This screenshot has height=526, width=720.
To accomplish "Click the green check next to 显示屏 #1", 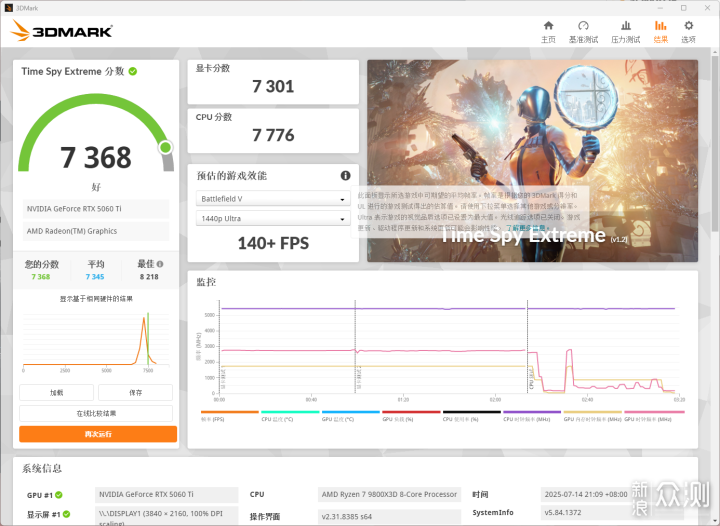I will (67, 514).
